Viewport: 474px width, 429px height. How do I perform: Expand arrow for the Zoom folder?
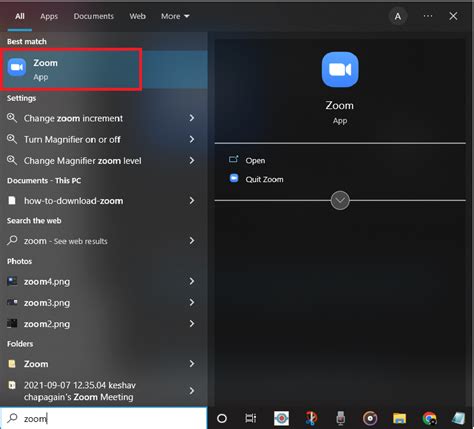pyautogui.click(x=192, y=363)
